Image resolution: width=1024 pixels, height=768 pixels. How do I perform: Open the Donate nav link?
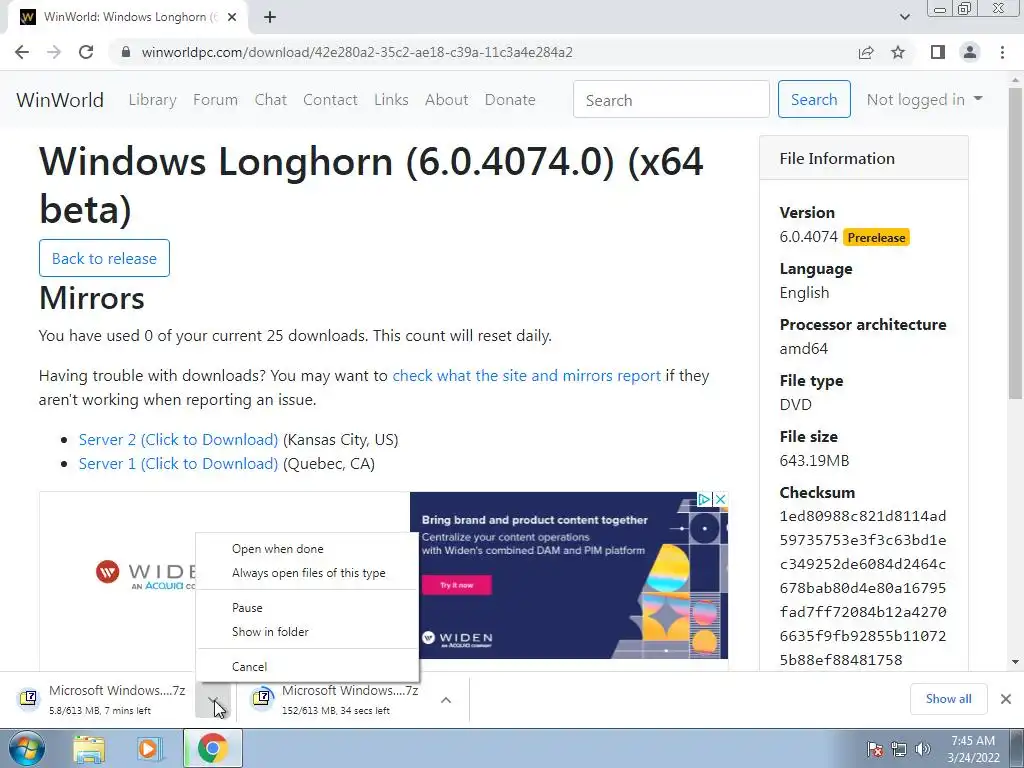click(x=510, y=100)
